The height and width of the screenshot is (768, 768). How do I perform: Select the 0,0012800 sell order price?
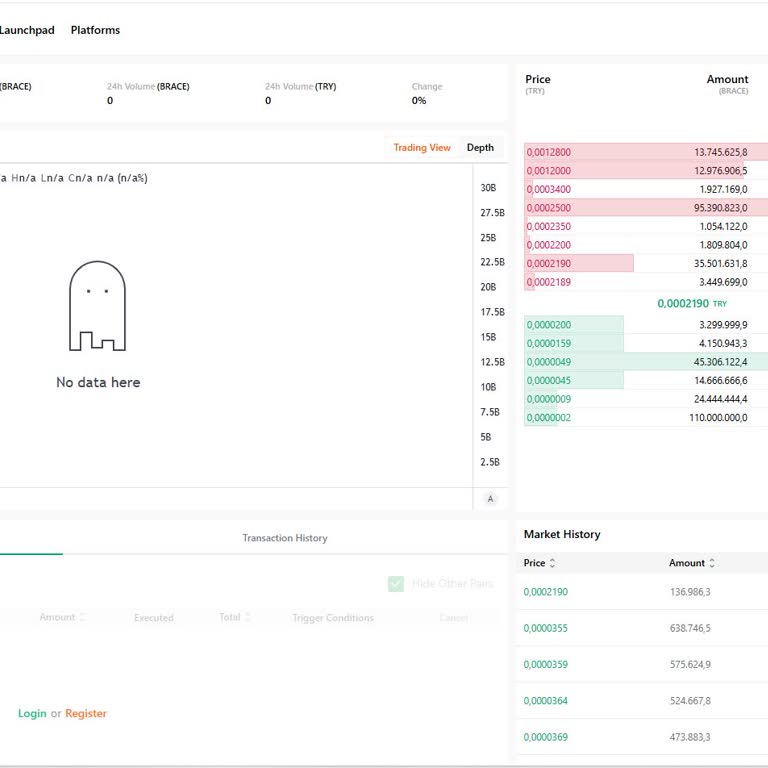(548, 152)
